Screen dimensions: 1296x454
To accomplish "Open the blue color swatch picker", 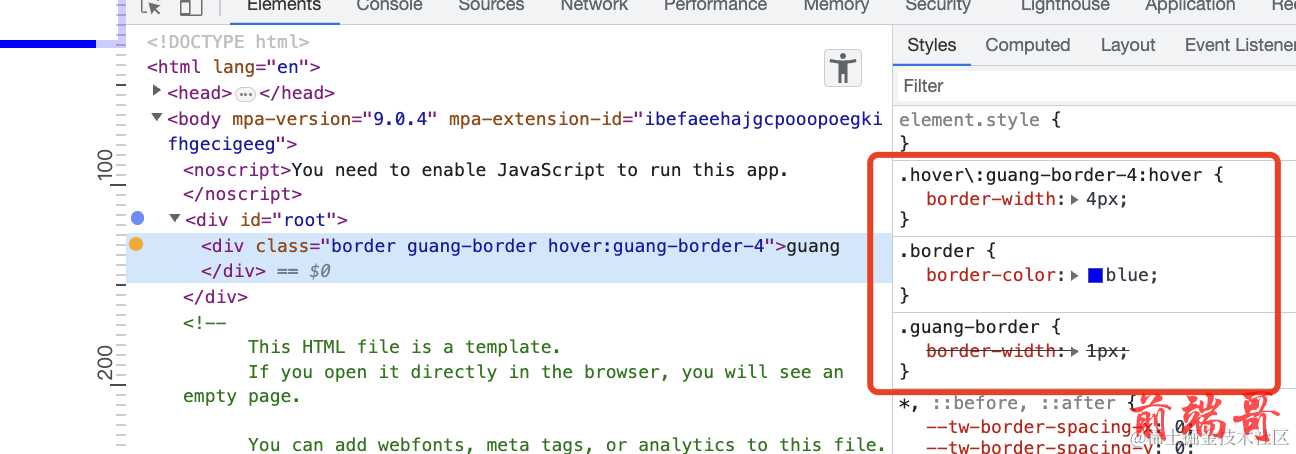I will (x=1094, y=275).
